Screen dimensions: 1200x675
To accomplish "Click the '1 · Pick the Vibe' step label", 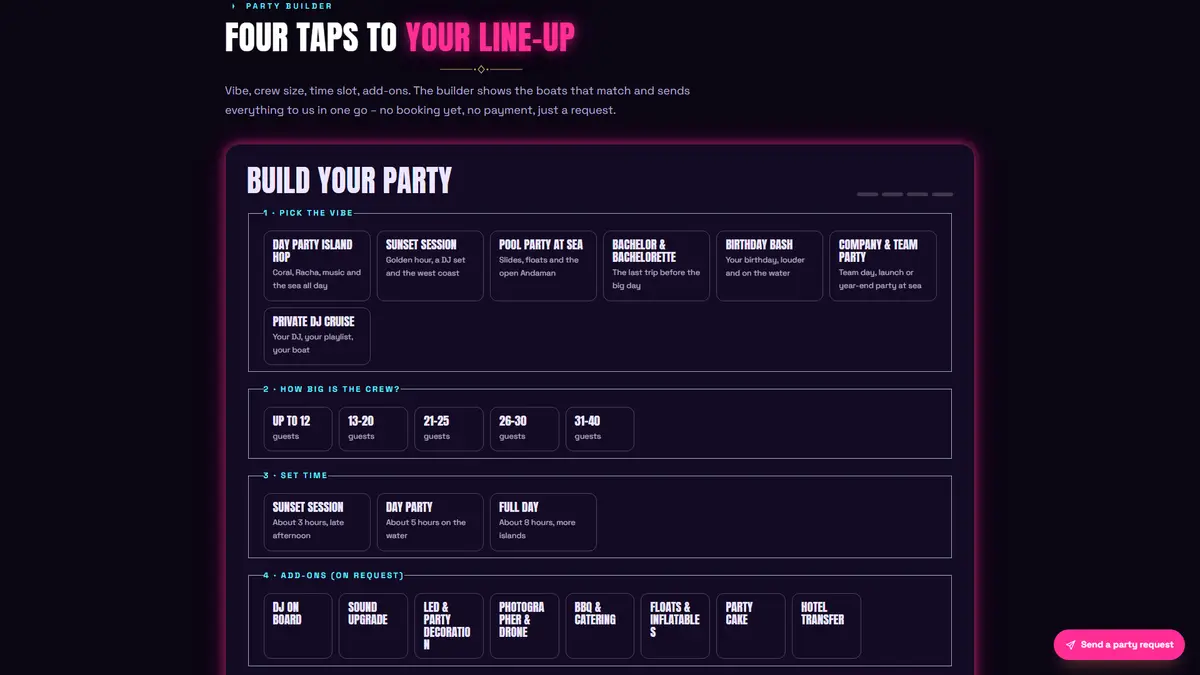I will [x=308, y=213].
